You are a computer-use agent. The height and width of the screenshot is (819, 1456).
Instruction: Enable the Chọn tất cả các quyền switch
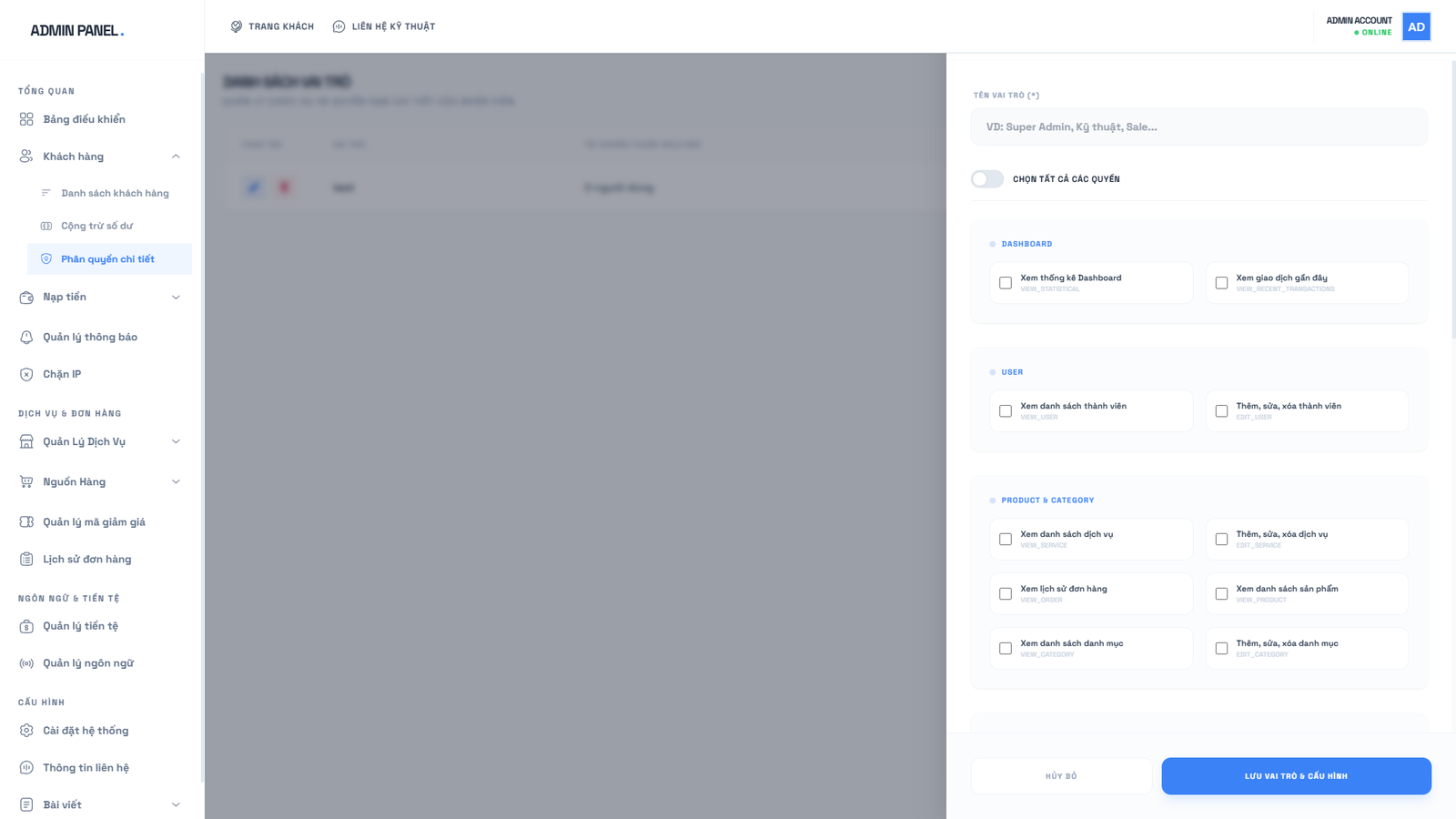tap(986, 179)
